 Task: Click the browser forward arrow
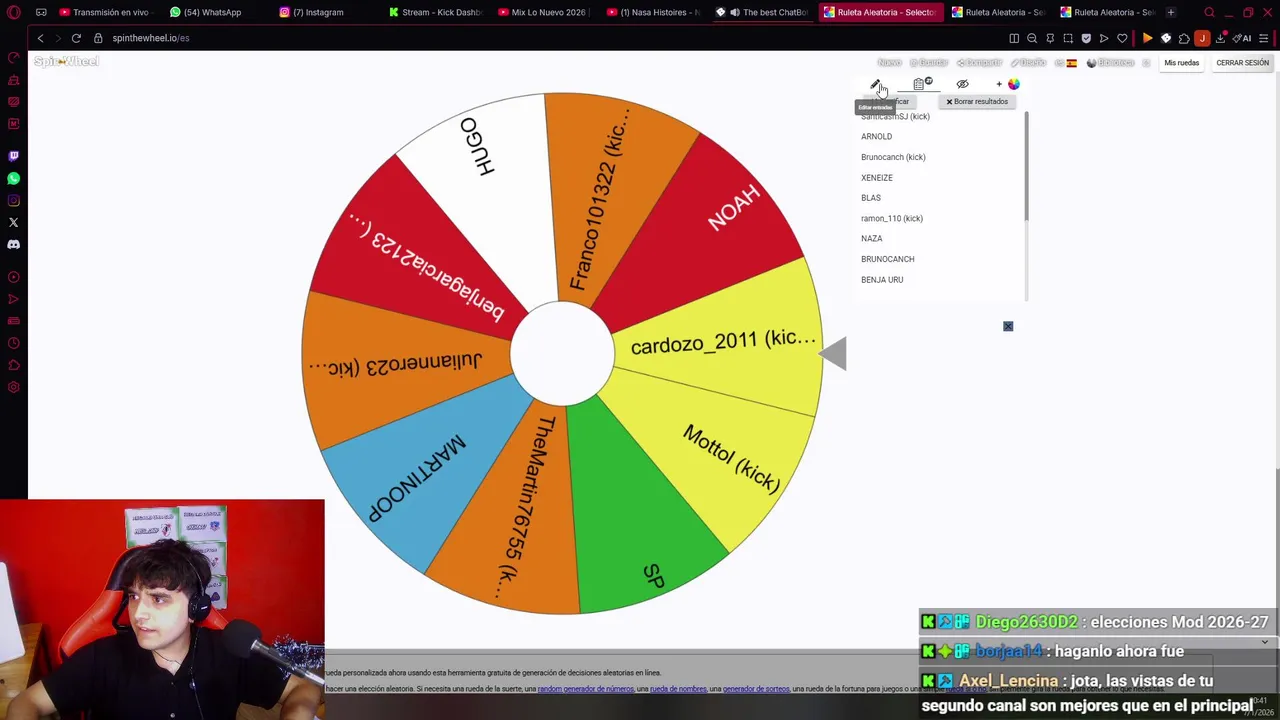click(58, 38)
